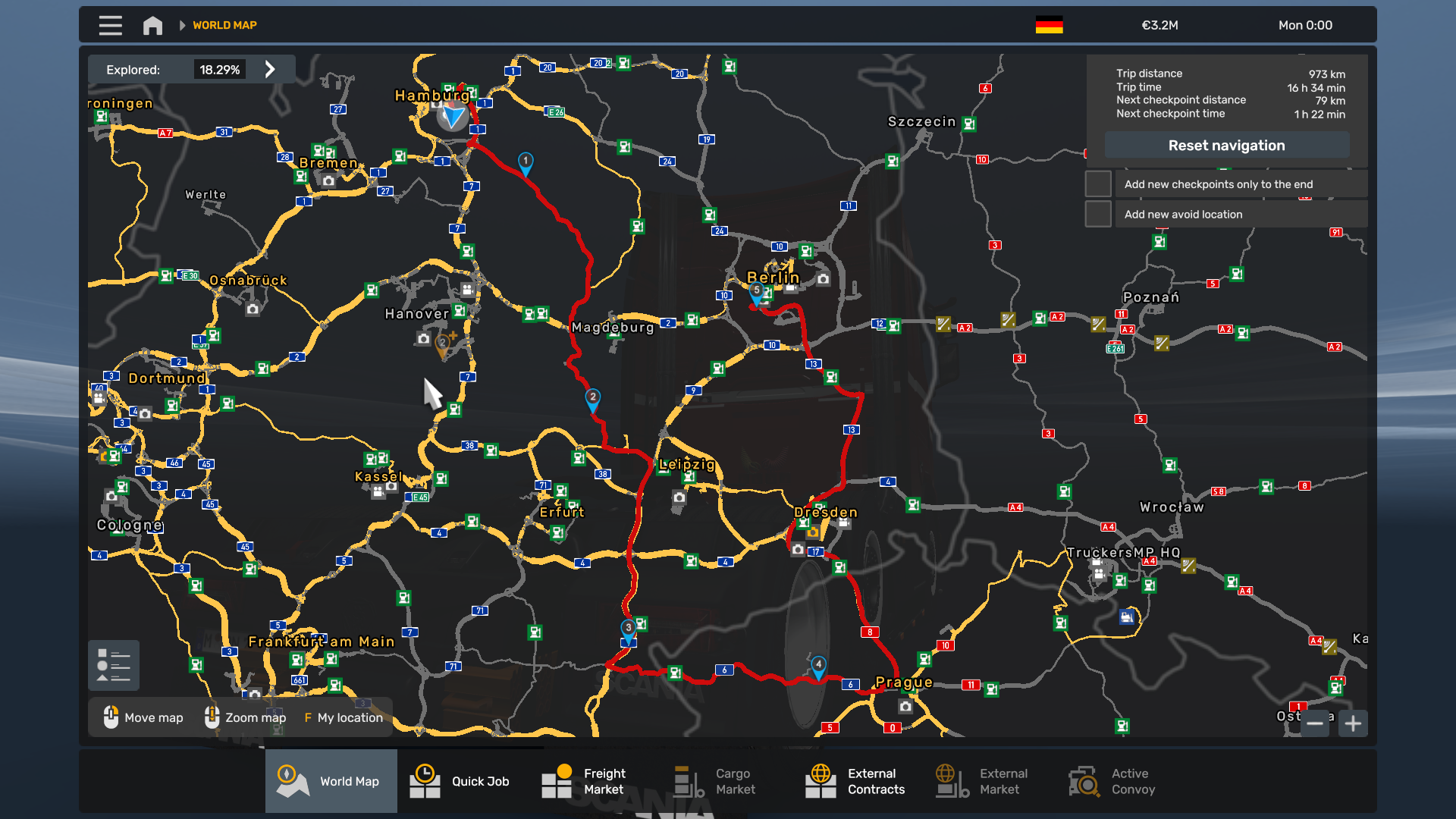Expand the explored percentage arrow

(x=270, y=70)
